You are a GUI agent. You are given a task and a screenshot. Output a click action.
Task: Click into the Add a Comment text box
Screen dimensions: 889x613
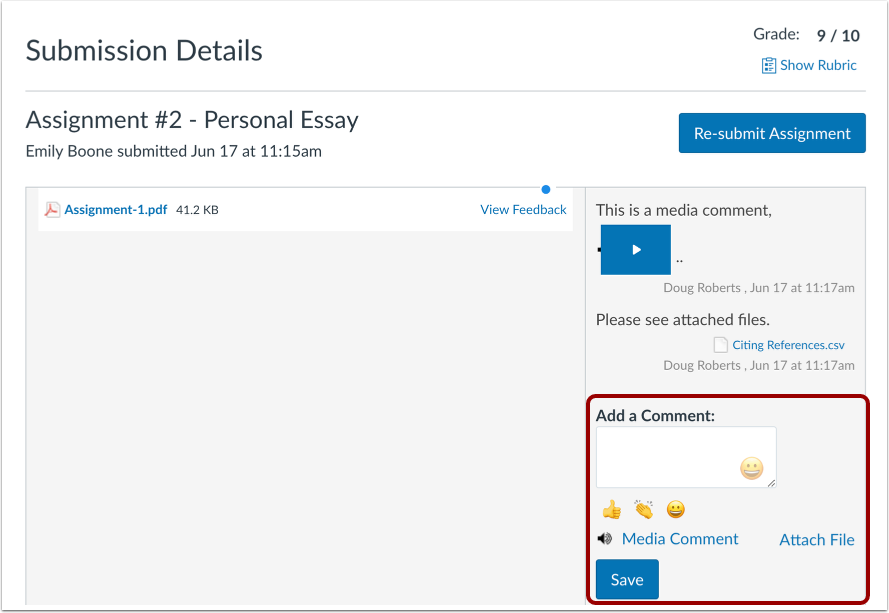686,457
